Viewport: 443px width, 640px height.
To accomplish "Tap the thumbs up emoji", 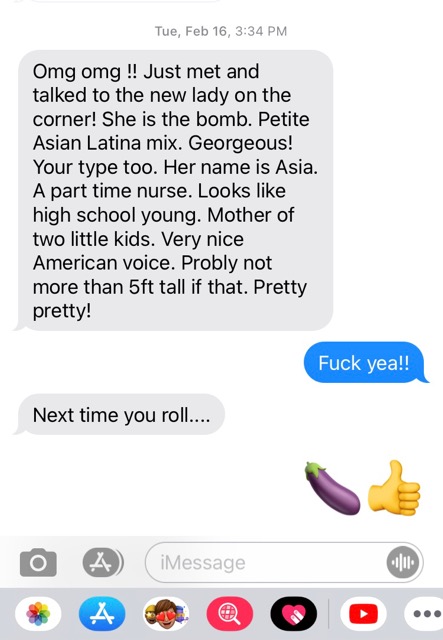I will 394,488.
